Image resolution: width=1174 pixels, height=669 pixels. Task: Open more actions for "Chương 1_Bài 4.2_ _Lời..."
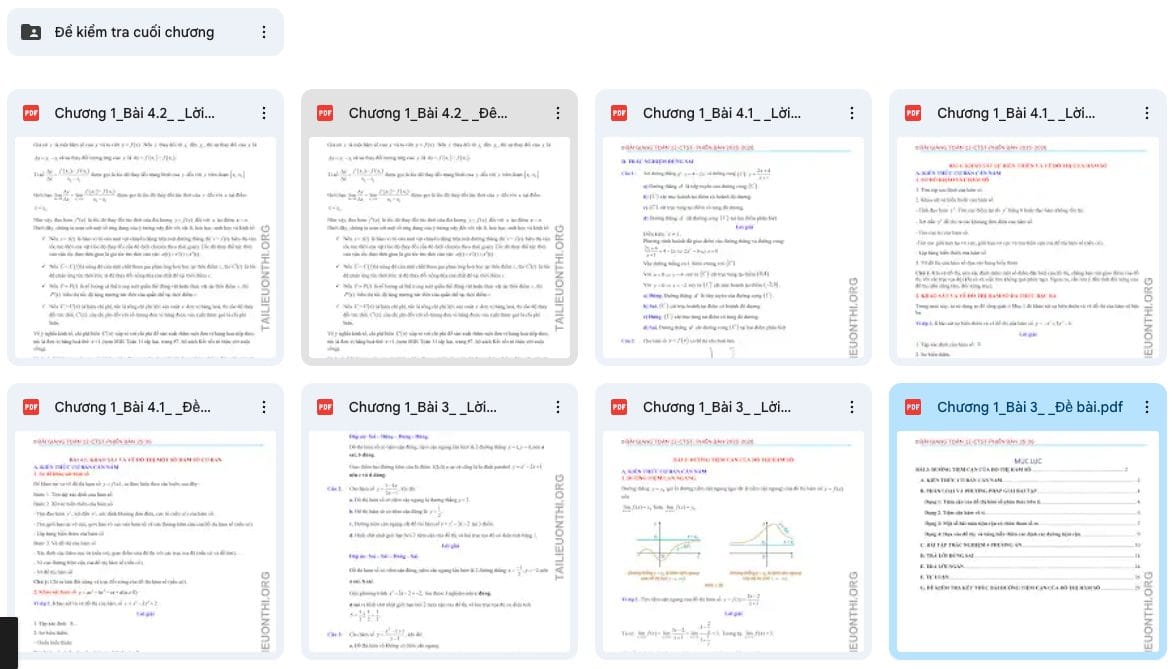(x=264, y=113)
